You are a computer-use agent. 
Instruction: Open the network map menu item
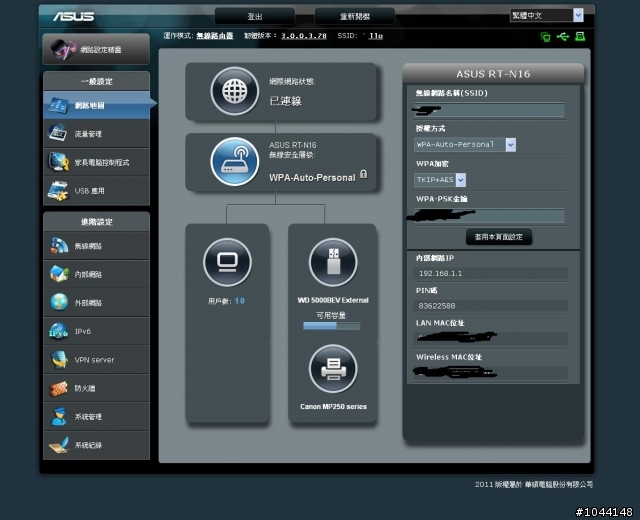click(96, 105)
